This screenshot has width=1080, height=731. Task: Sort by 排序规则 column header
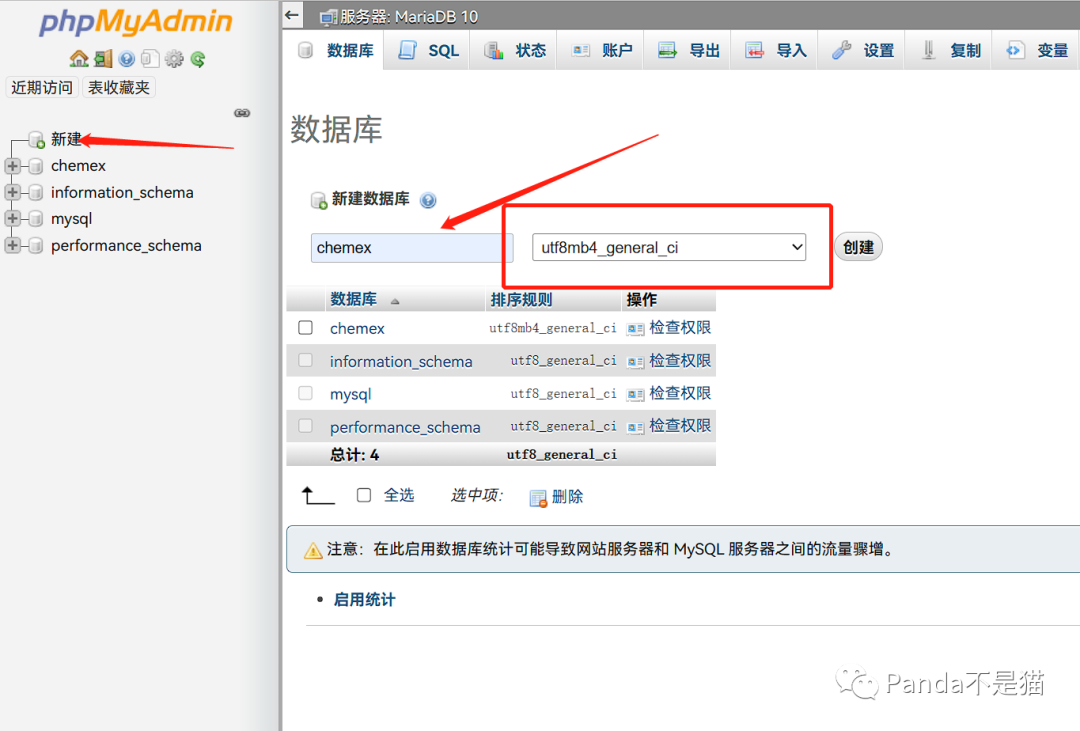tap(521, 300)
